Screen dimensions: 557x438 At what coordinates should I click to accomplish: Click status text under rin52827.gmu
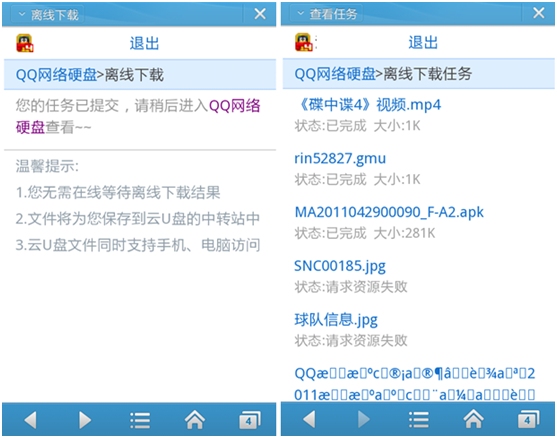click(x=357, y=179)
